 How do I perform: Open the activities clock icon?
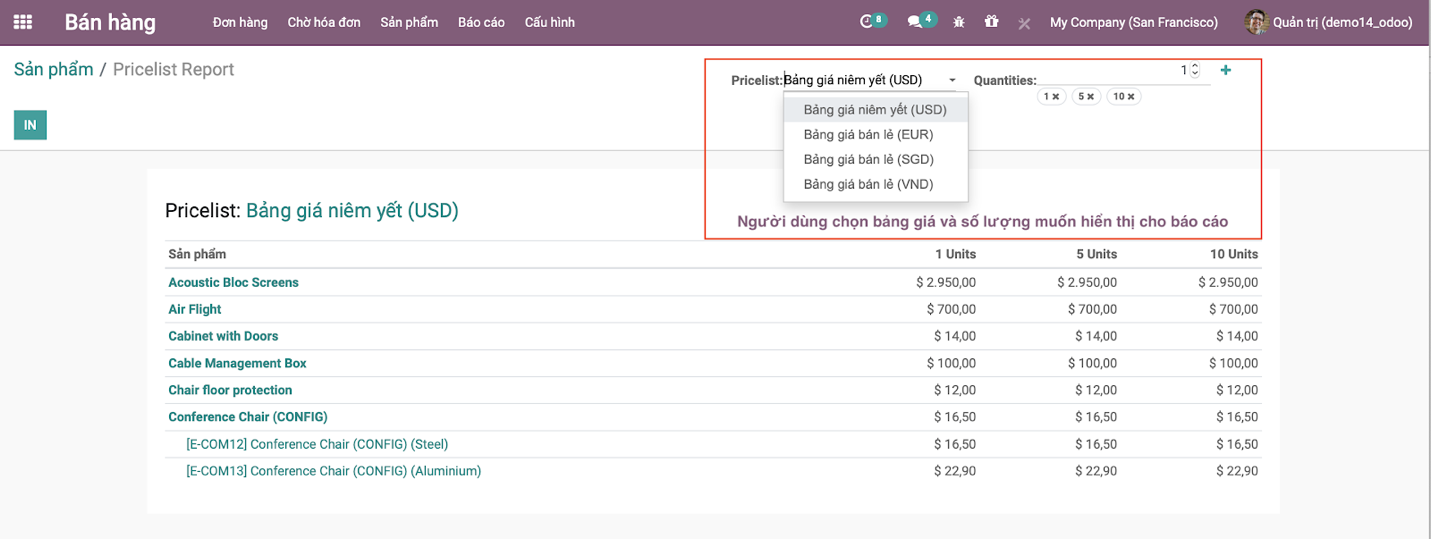867,22
